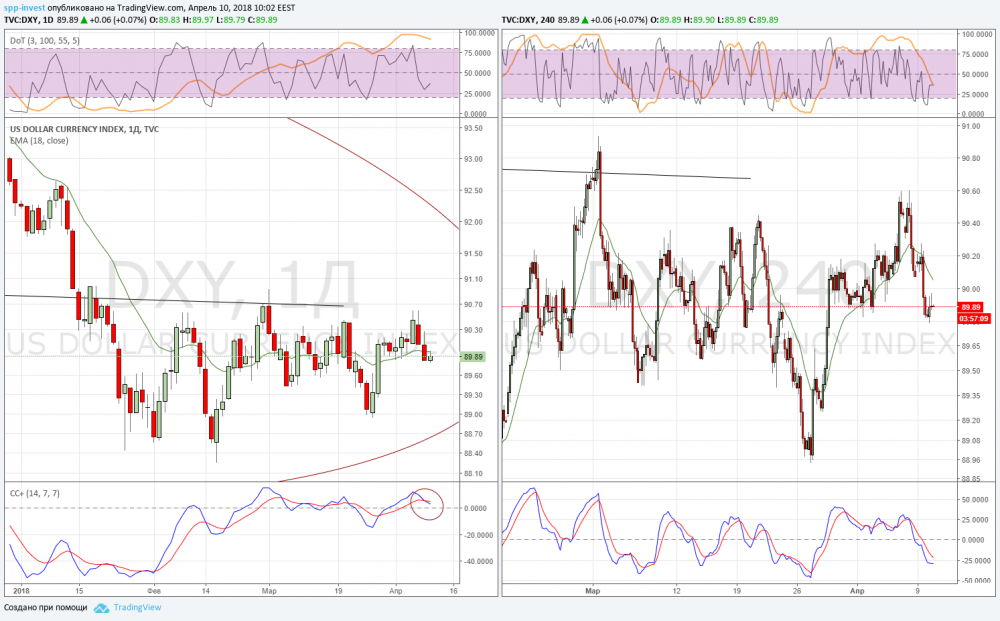
Task: Click green 89.89 price label on daily chart
Action: click(473, 357)
